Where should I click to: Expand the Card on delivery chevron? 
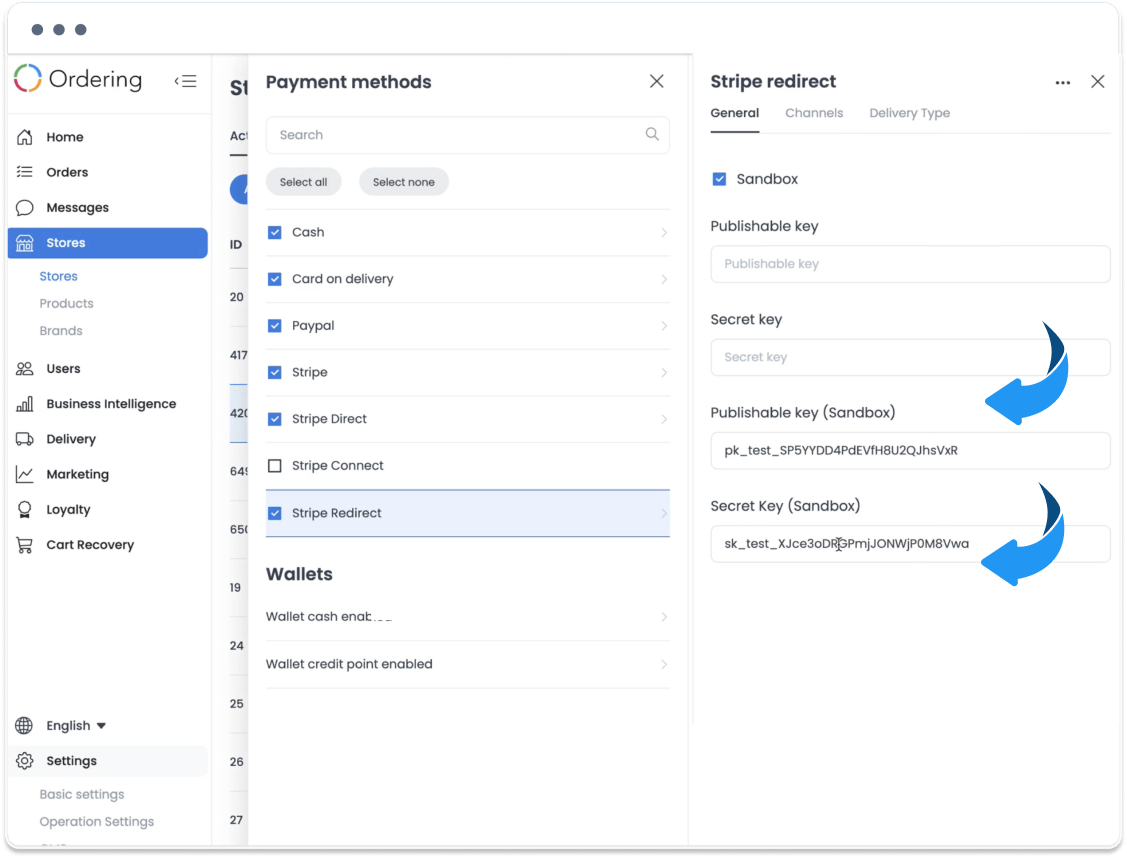pos(663,279)
